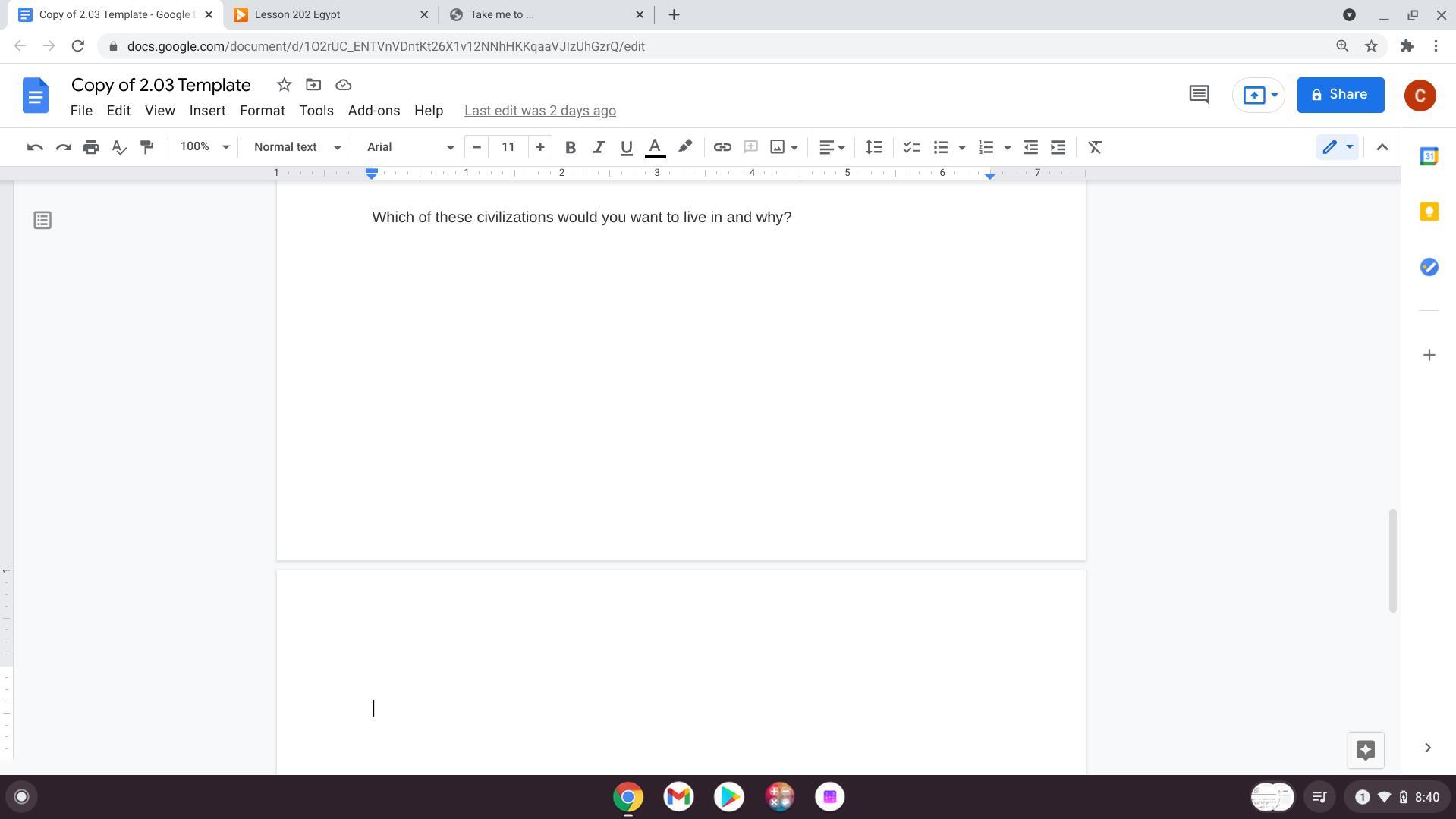The height and width of the screenshot is (819, 1456).
Task: Open the Google Docs home logo
Action: coord(36,96)
